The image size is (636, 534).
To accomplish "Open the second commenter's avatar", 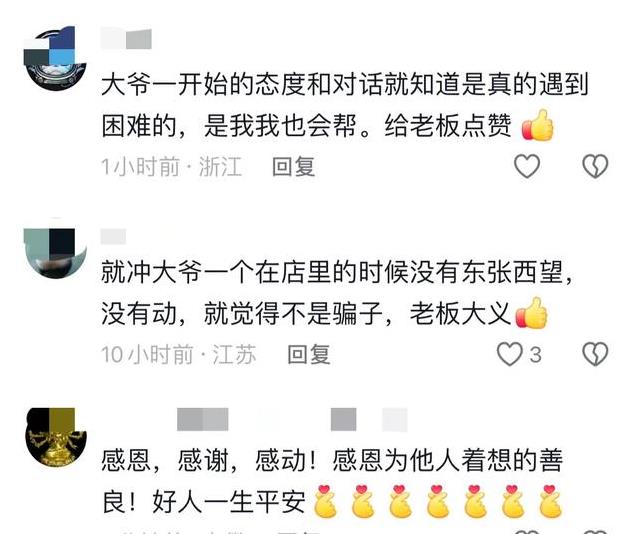I will coord(55,248).
